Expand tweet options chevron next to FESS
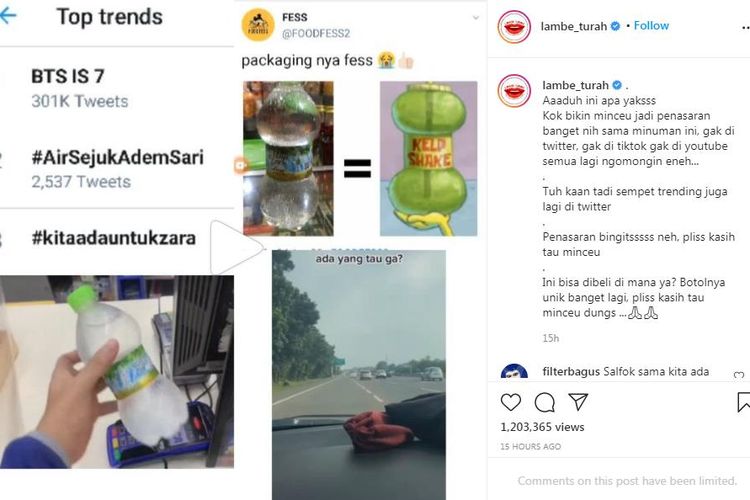Viewport: 750px width, 500px height. tap(475, 18)
